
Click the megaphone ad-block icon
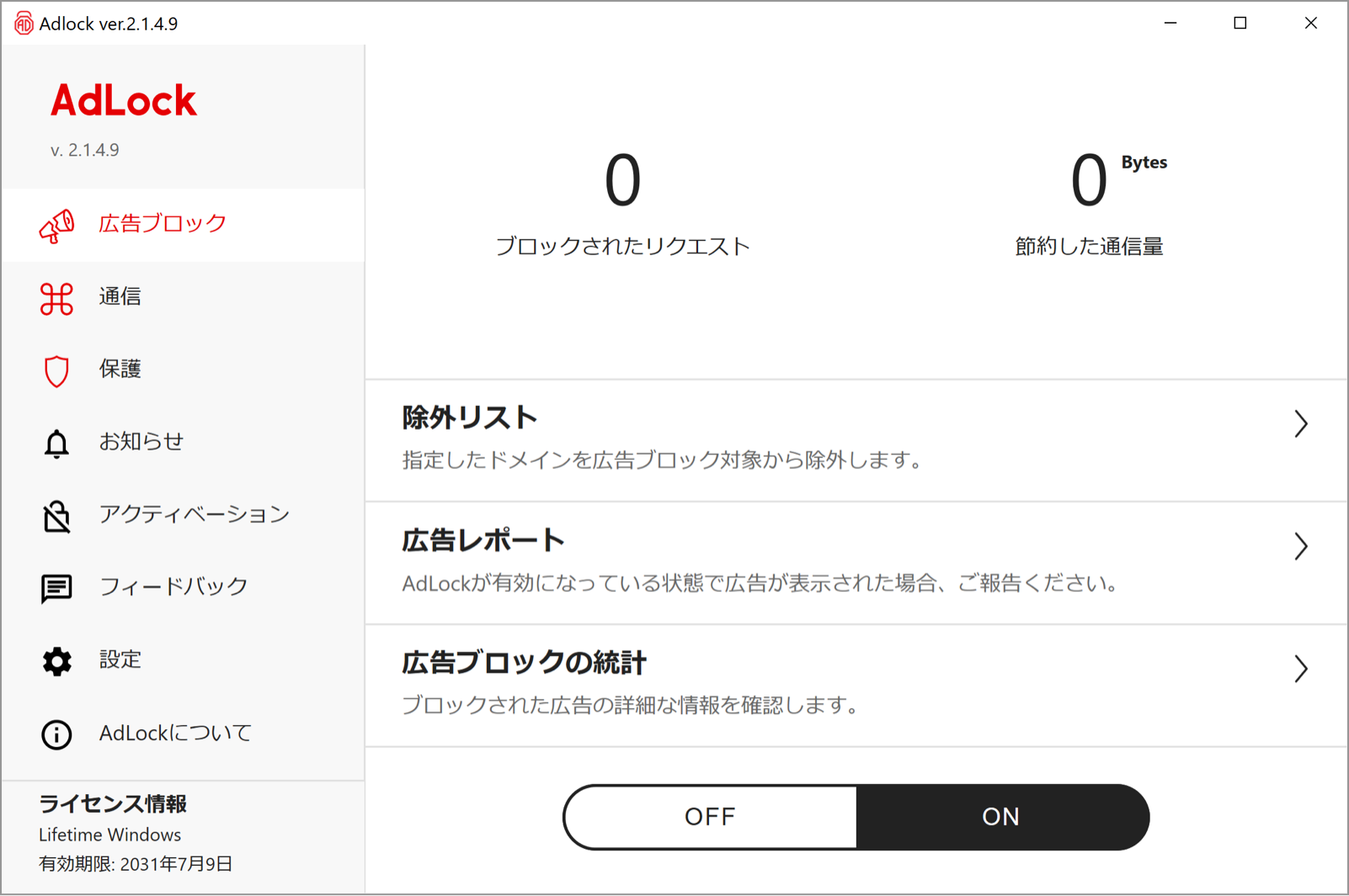(56, 226)
